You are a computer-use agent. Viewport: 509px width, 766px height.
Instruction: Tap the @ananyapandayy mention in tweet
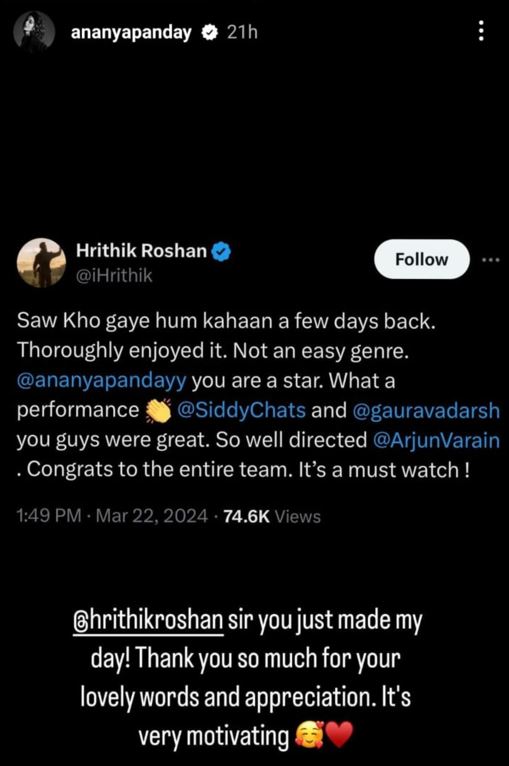tap(102, 381)
